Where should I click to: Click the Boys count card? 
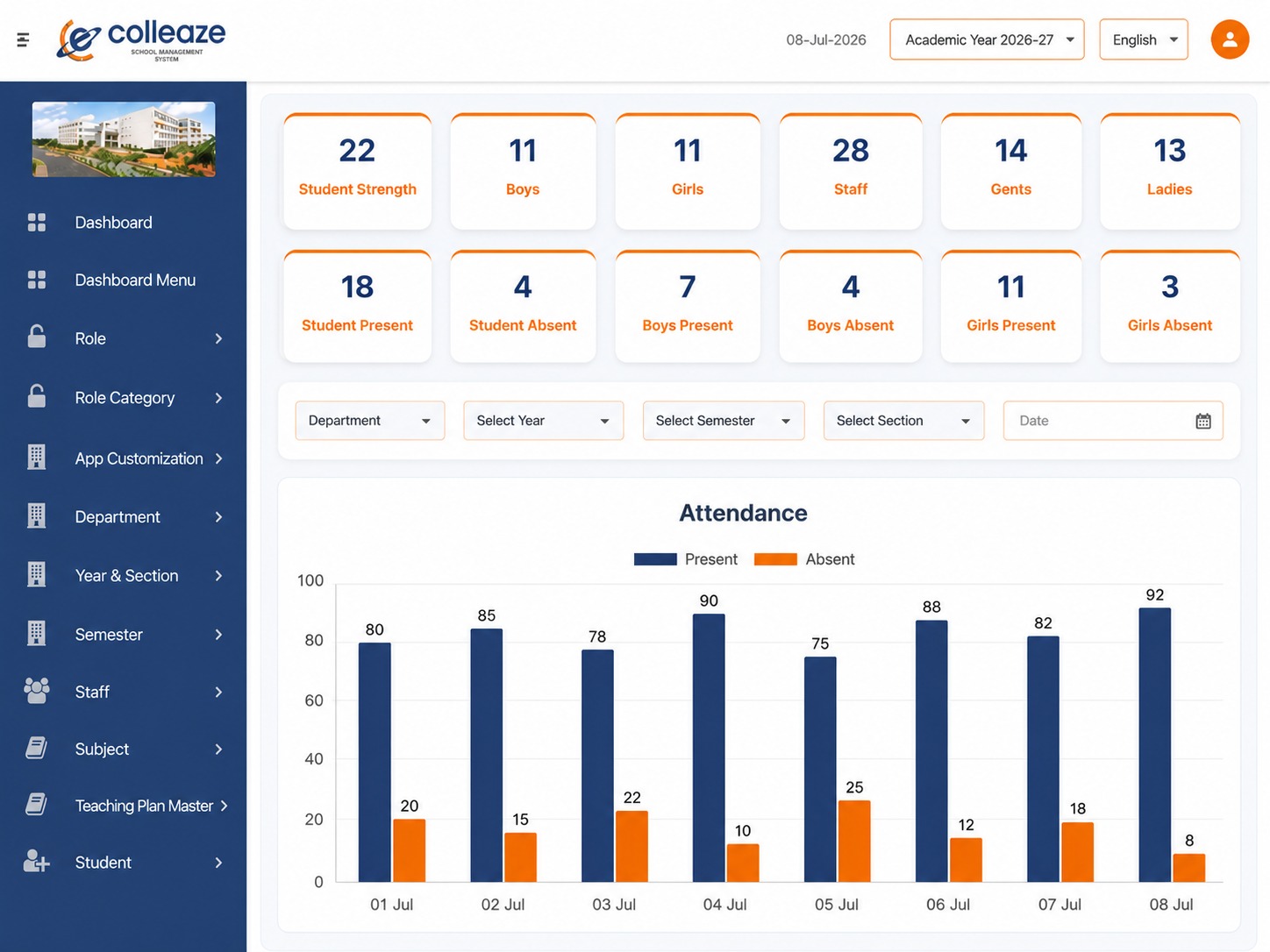click(523, 171)
